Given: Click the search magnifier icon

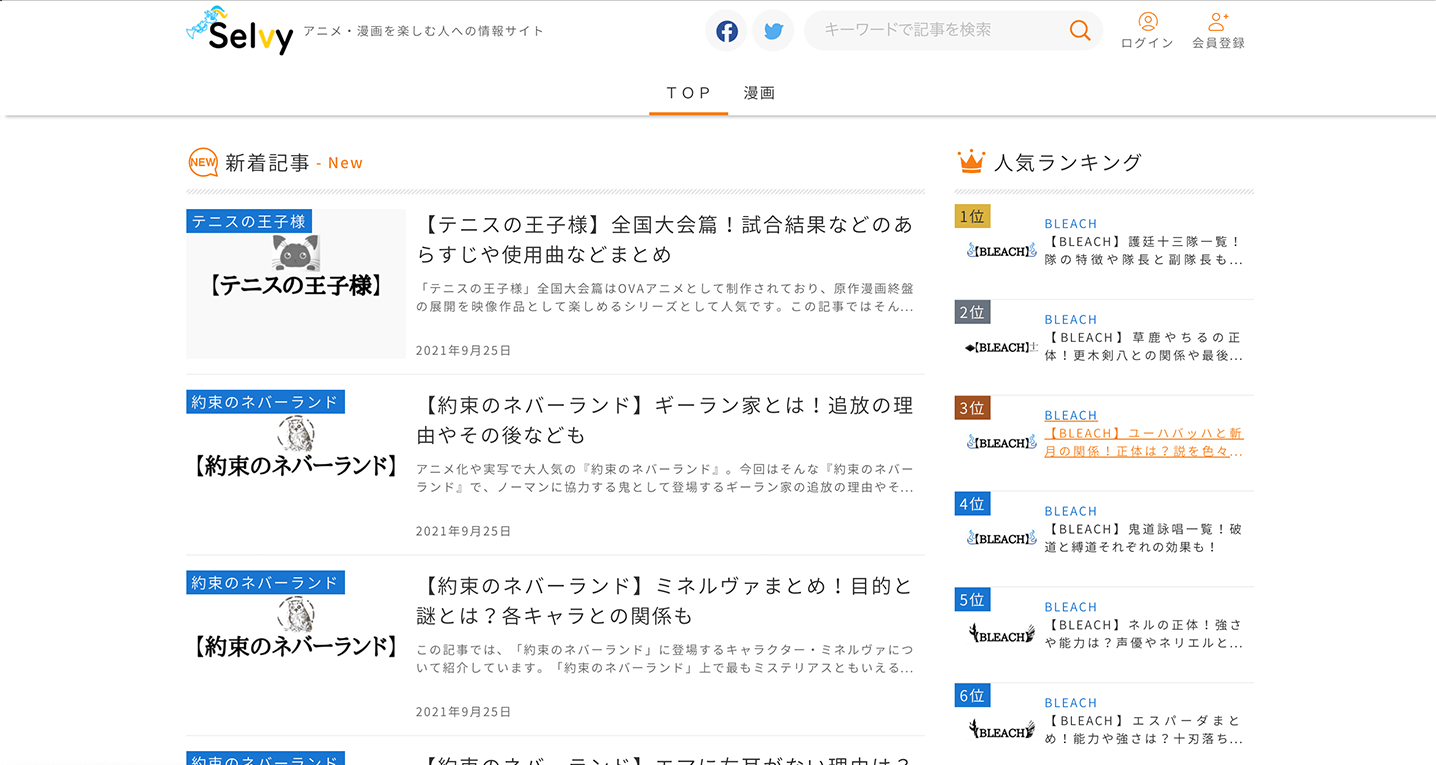Looking at the screenshot, I should [1079, 30].
